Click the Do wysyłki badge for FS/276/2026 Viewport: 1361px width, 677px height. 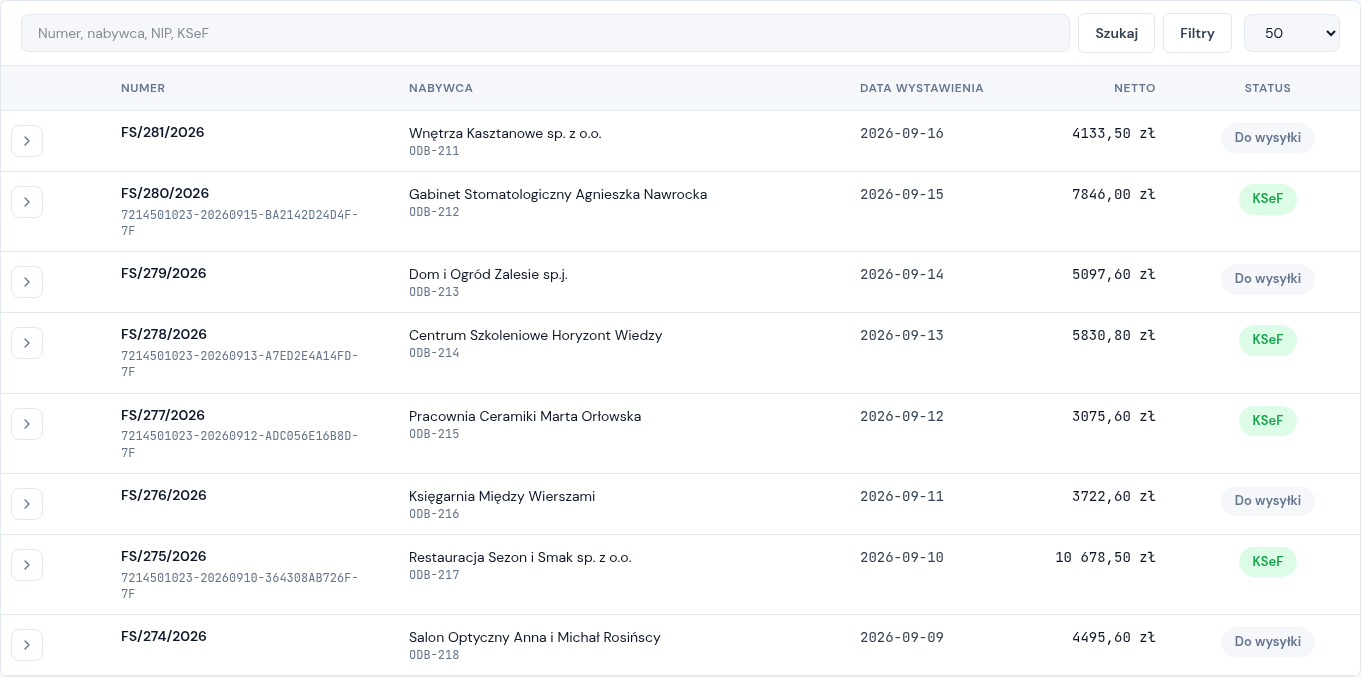1268,501
